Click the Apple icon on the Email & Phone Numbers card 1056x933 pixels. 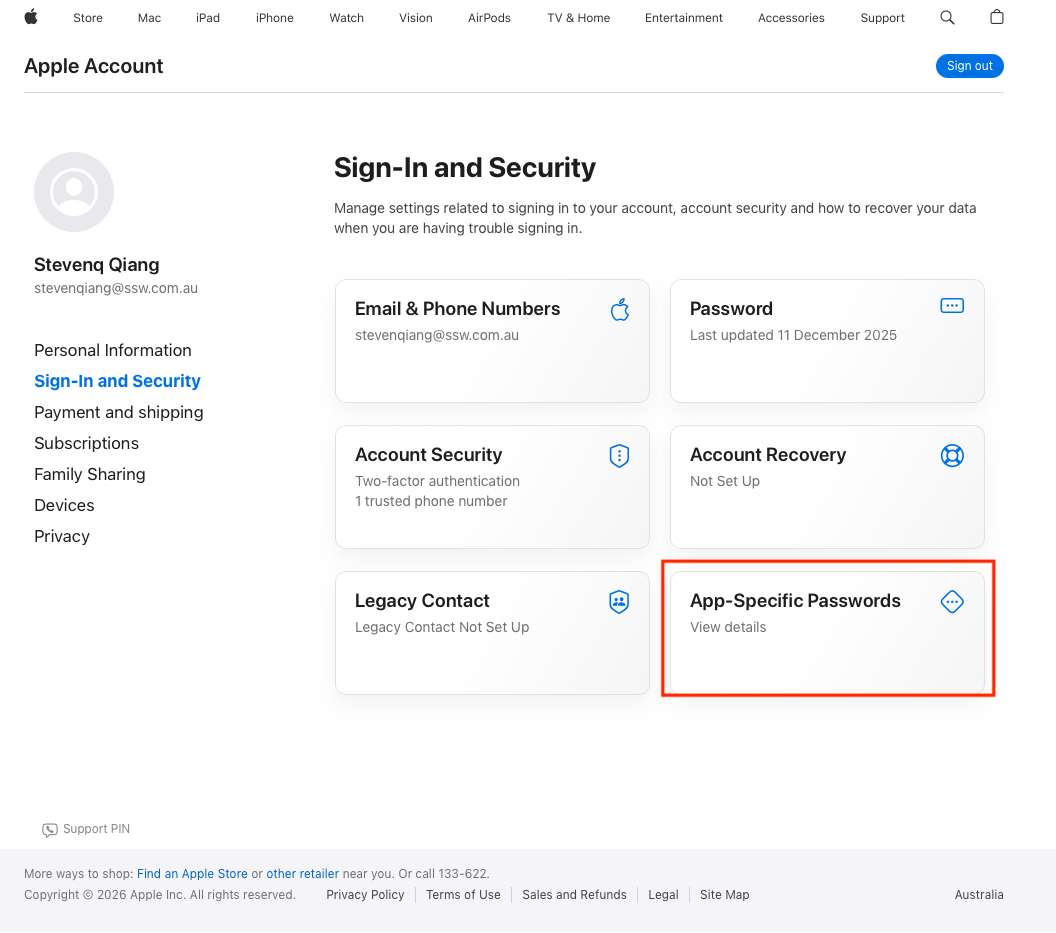point(620,309)
